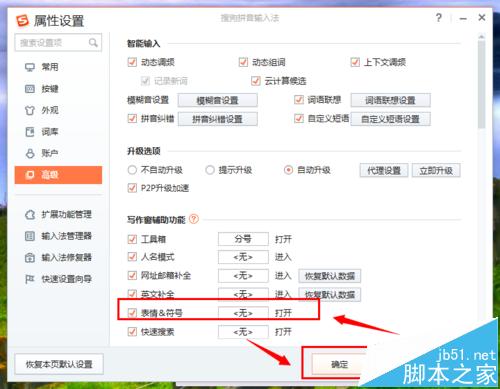Click the 分号 shortcut field for 工具箱

[x=243, y=239]
